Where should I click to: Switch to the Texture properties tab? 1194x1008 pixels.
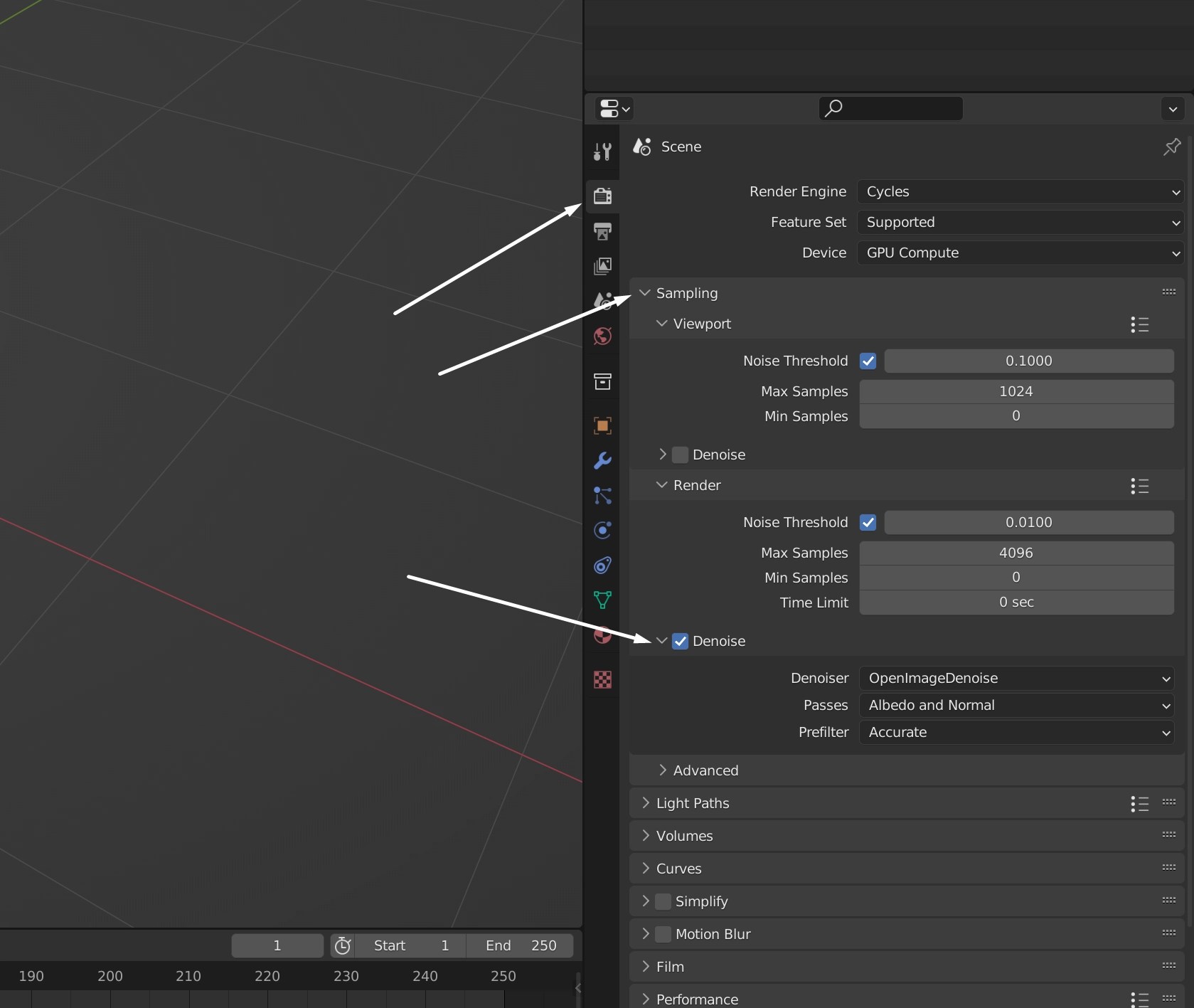coord(602,679)
